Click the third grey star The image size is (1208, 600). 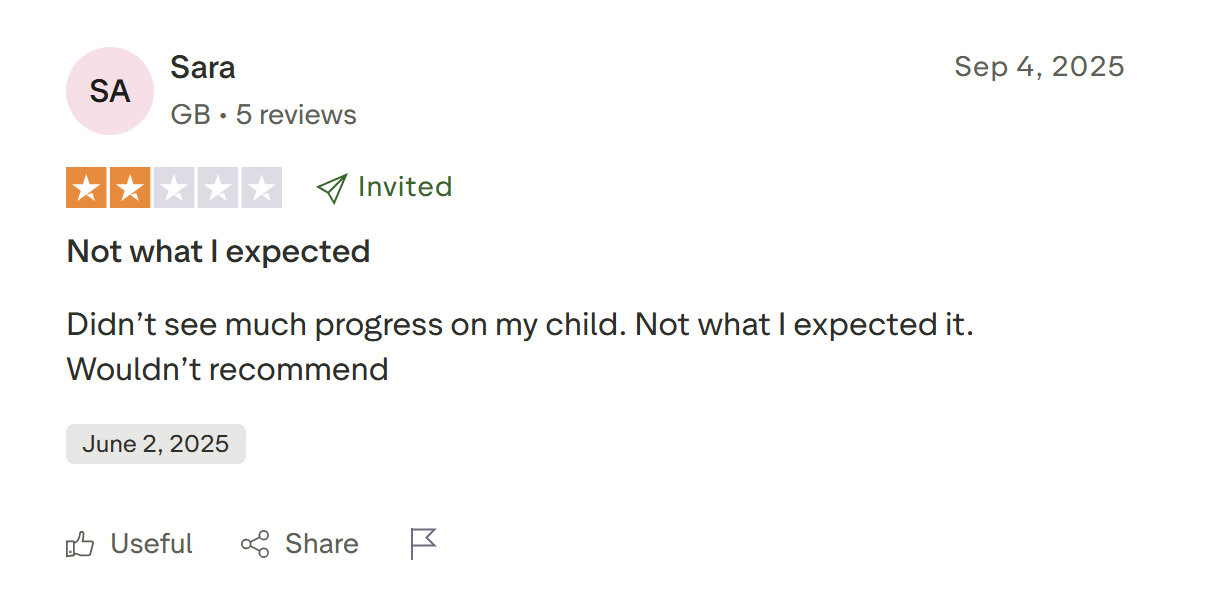pos(174,188)
